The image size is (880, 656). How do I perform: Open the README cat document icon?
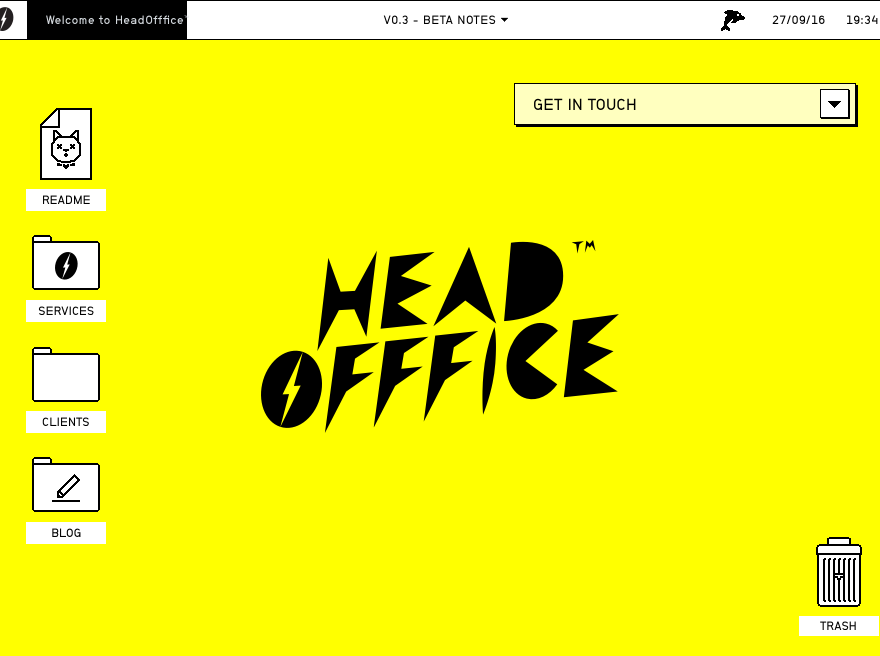click(66, 144)
